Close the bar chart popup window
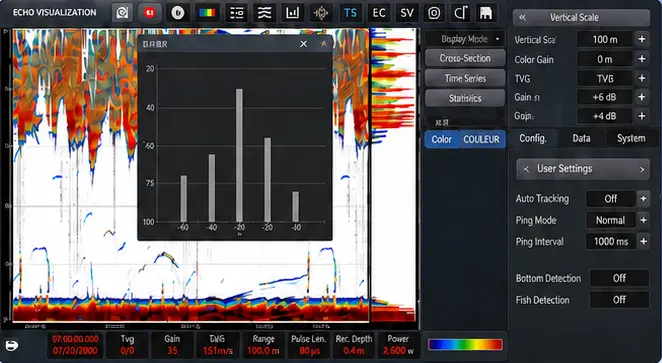The image size is (662, 363). point(304,44)
